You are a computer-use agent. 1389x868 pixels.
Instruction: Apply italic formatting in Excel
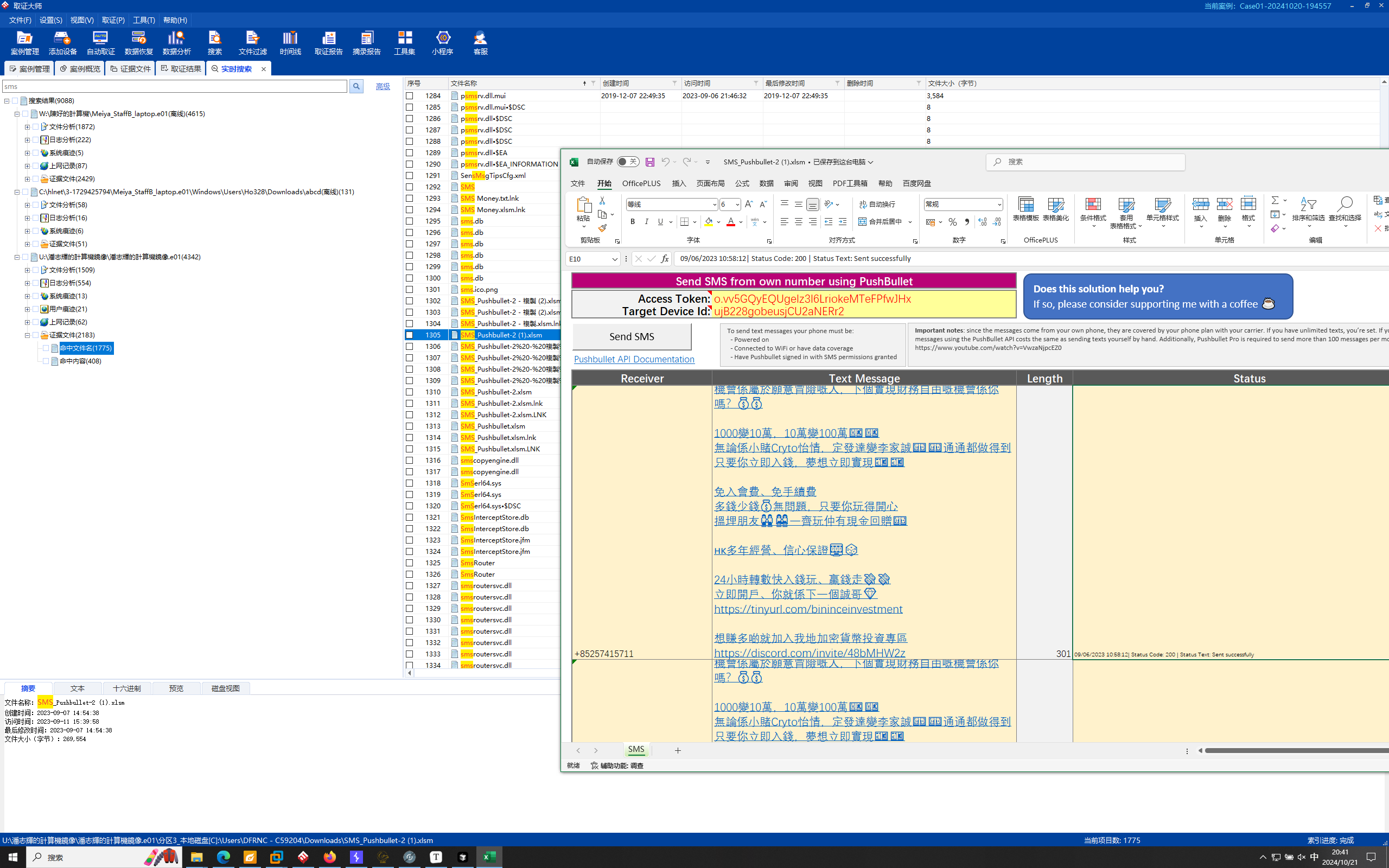pos(646,221)
